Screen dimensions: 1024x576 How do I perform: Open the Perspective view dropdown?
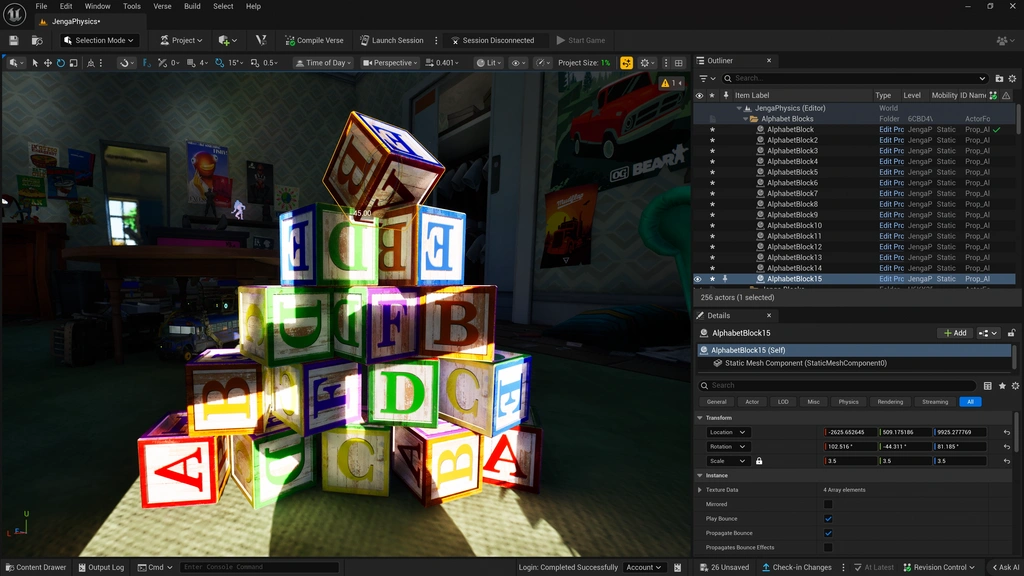click(x=391, y=63)
